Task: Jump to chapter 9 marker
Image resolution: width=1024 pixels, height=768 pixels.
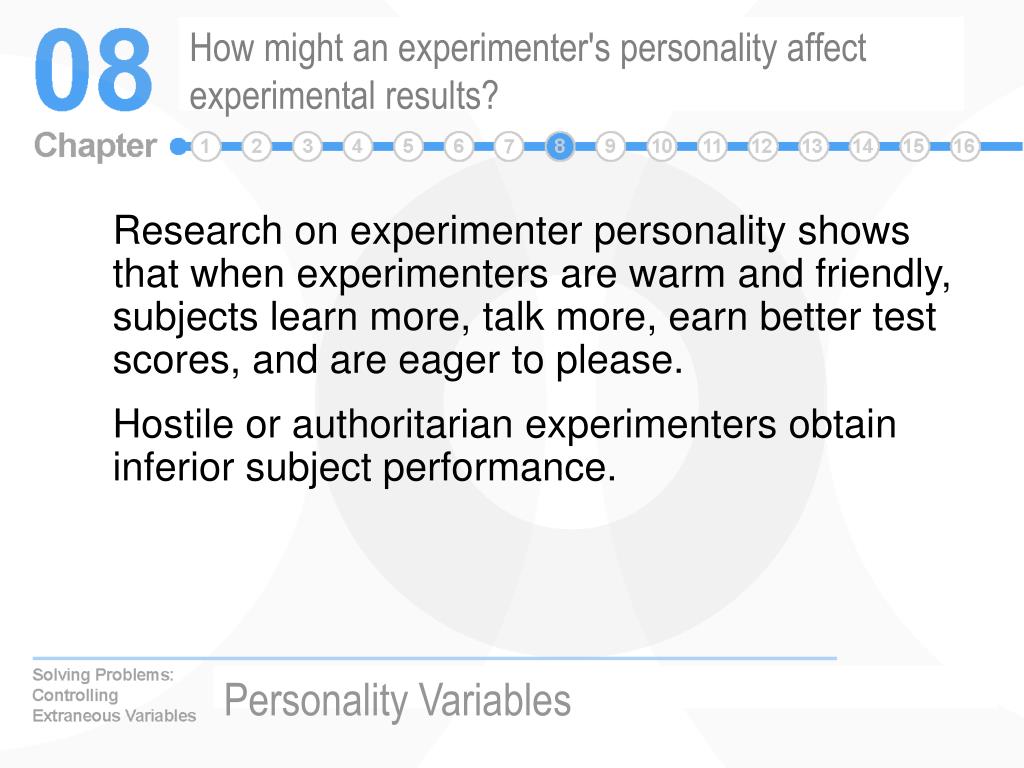Action: [x=610, y=146]
